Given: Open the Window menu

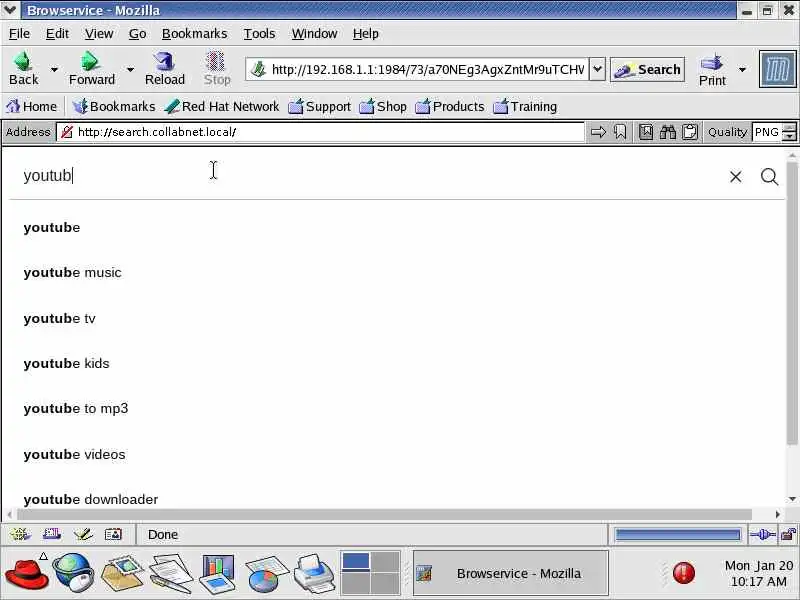Looking at the screenshot, I should (314, 34).
